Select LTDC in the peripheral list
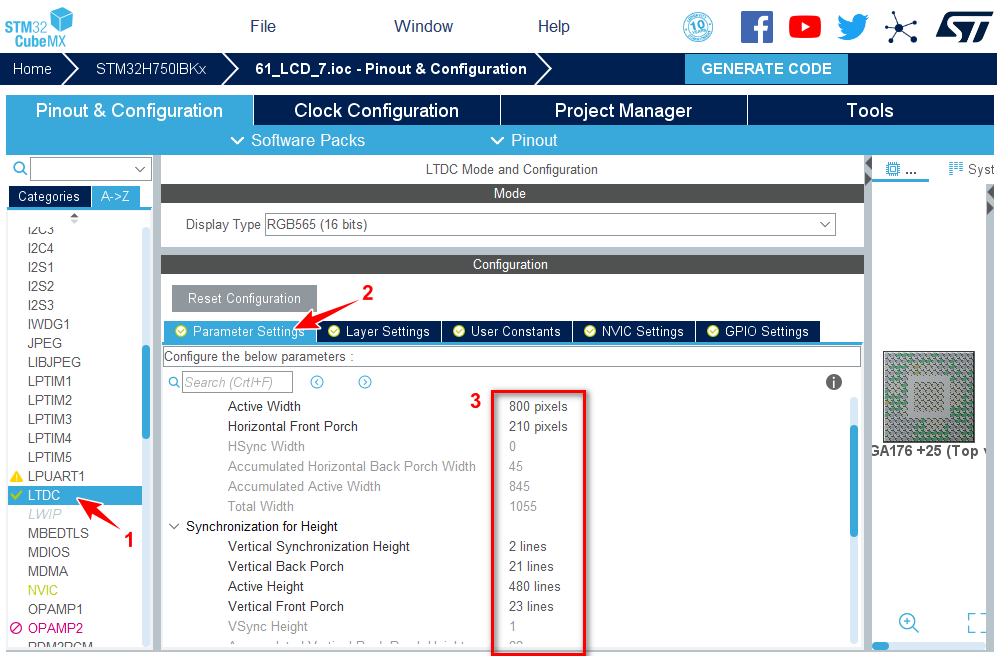This screenshot has height=656, width=997. pyautogui.click(x=45, y=495)
